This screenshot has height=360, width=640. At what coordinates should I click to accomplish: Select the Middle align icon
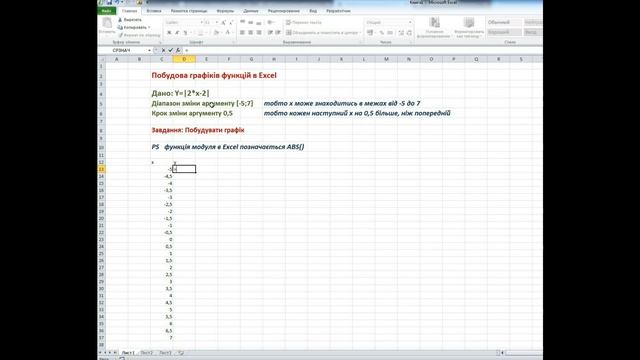251,22
